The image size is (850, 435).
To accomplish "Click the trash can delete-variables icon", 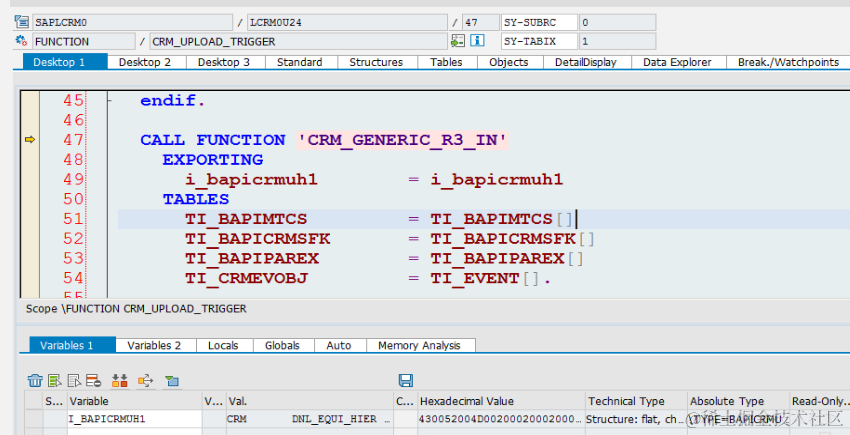I will click(x=35, y=380).
